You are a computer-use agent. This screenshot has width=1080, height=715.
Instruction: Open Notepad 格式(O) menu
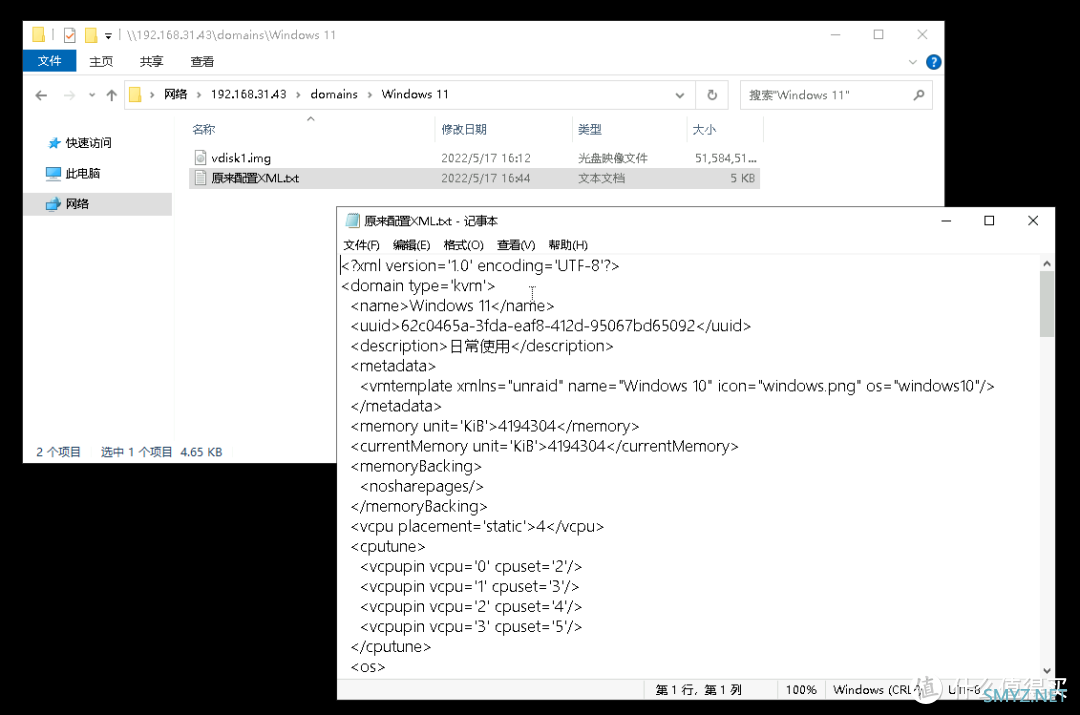click(x=464, y=245)
